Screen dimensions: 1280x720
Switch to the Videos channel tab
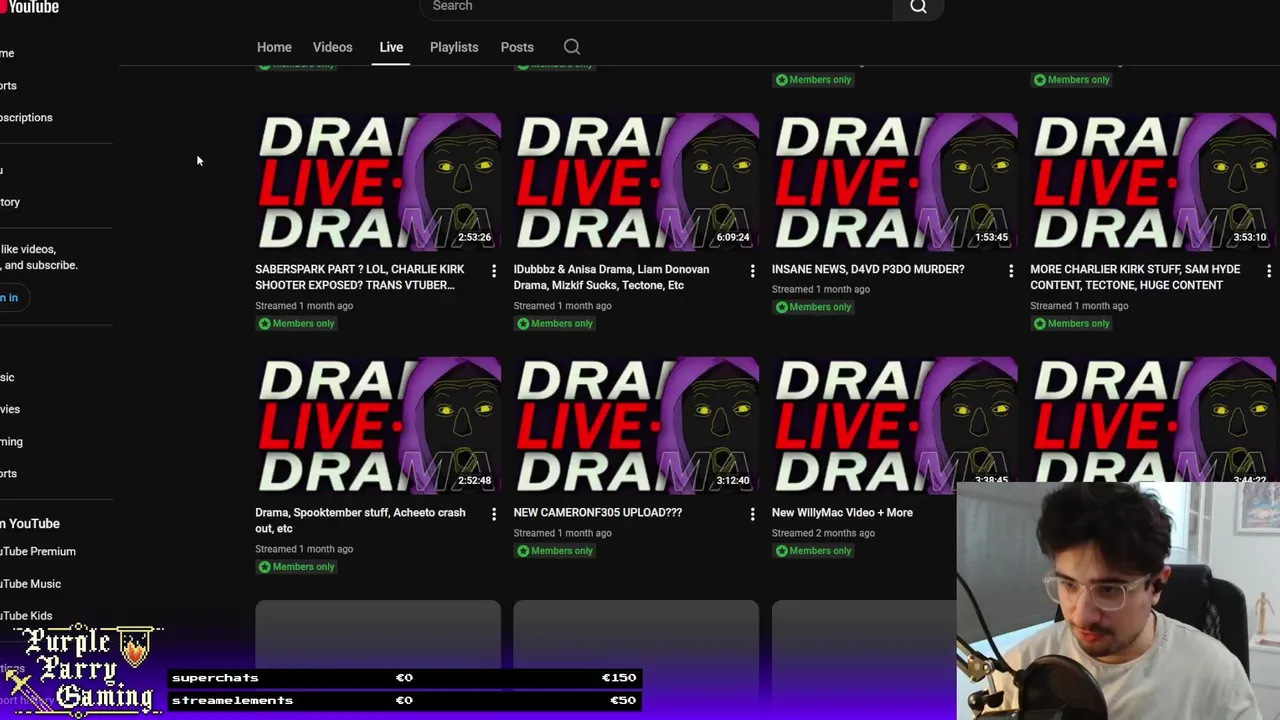click(x=332, y=47)
